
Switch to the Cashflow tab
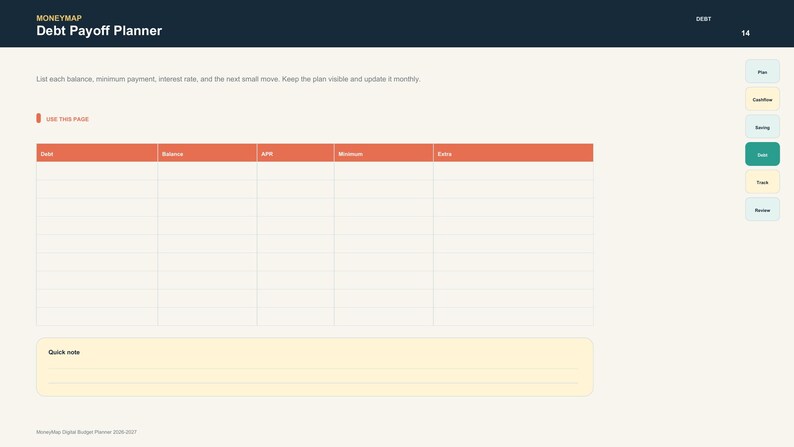tap(762, 99)
